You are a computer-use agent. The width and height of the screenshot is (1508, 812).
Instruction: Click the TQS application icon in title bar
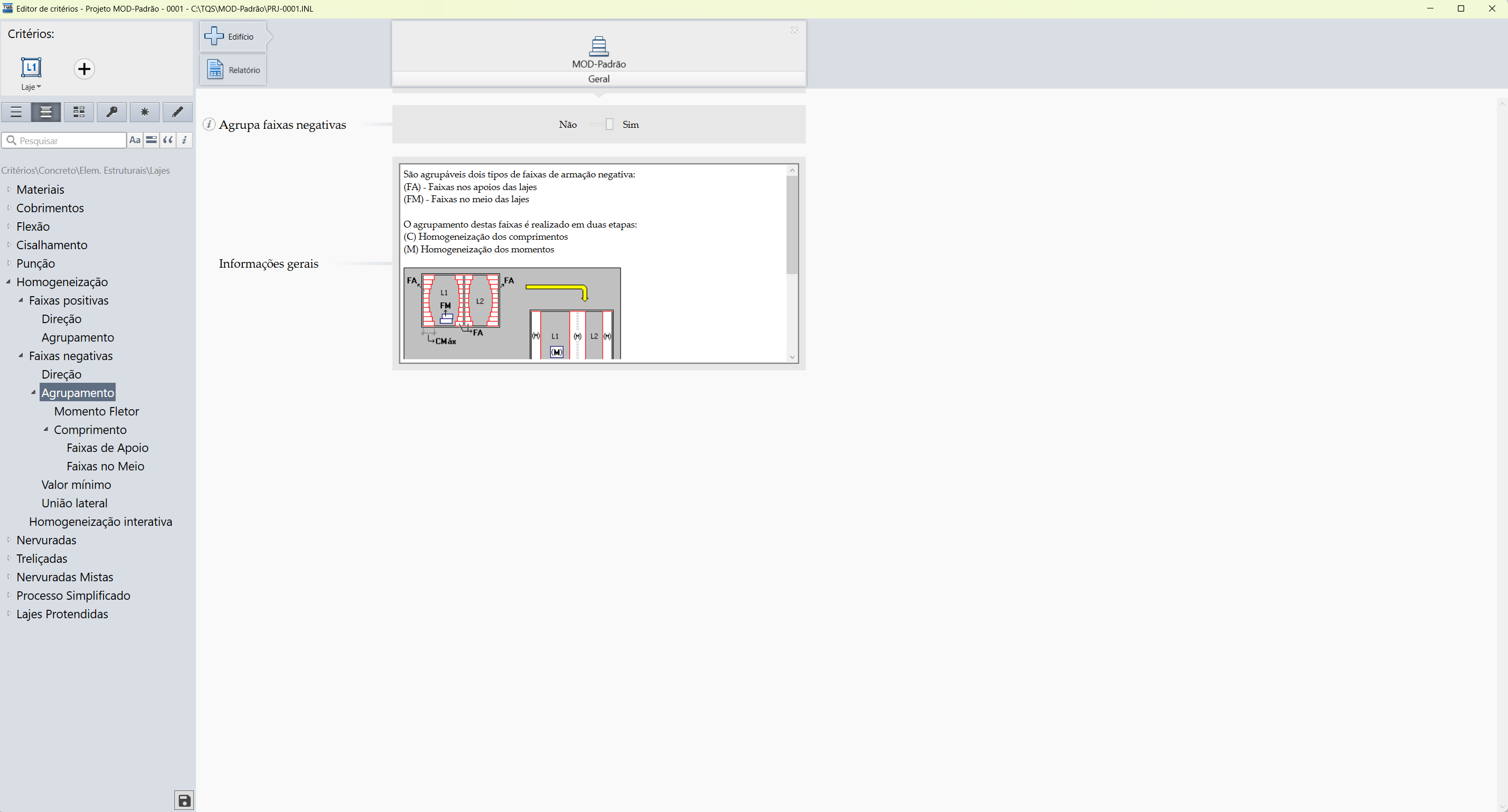pos(7,8)
